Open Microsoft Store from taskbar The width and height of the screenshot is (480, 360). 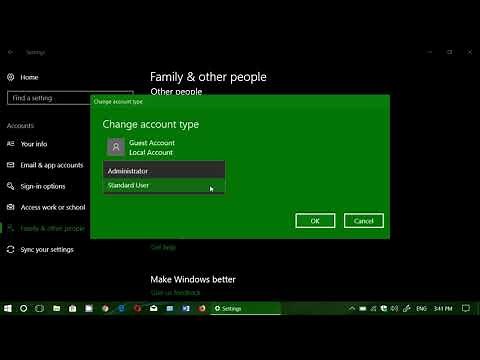point(72,309)
